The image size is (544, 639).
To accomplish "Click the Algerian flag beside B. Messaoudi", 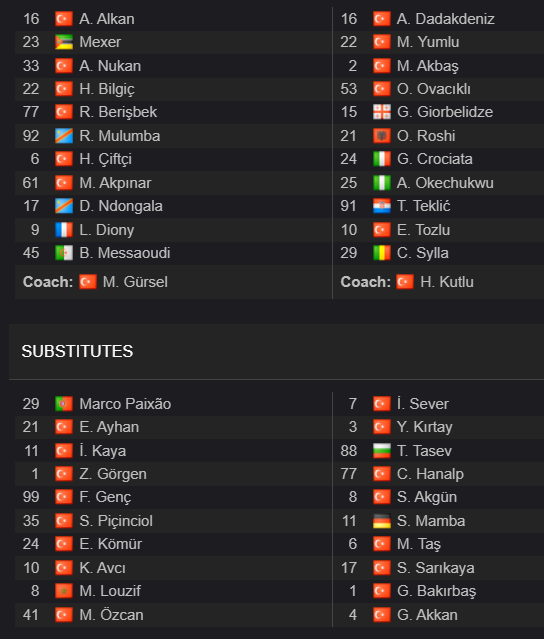I will (x=64, y=253).
